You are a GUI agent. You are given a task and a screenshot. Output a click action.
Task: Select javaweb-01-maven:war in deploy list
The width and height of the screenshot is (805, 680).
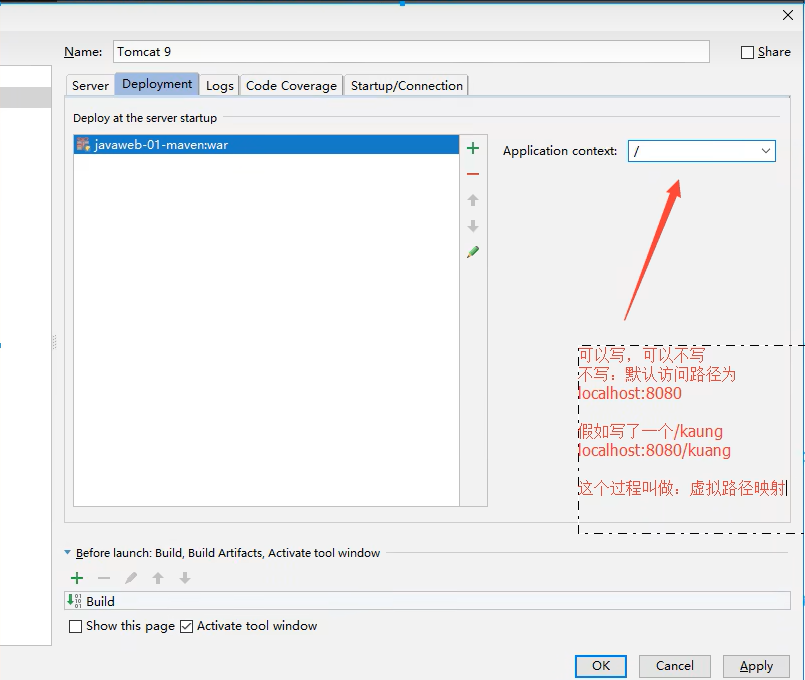click(x=266, y=145)
